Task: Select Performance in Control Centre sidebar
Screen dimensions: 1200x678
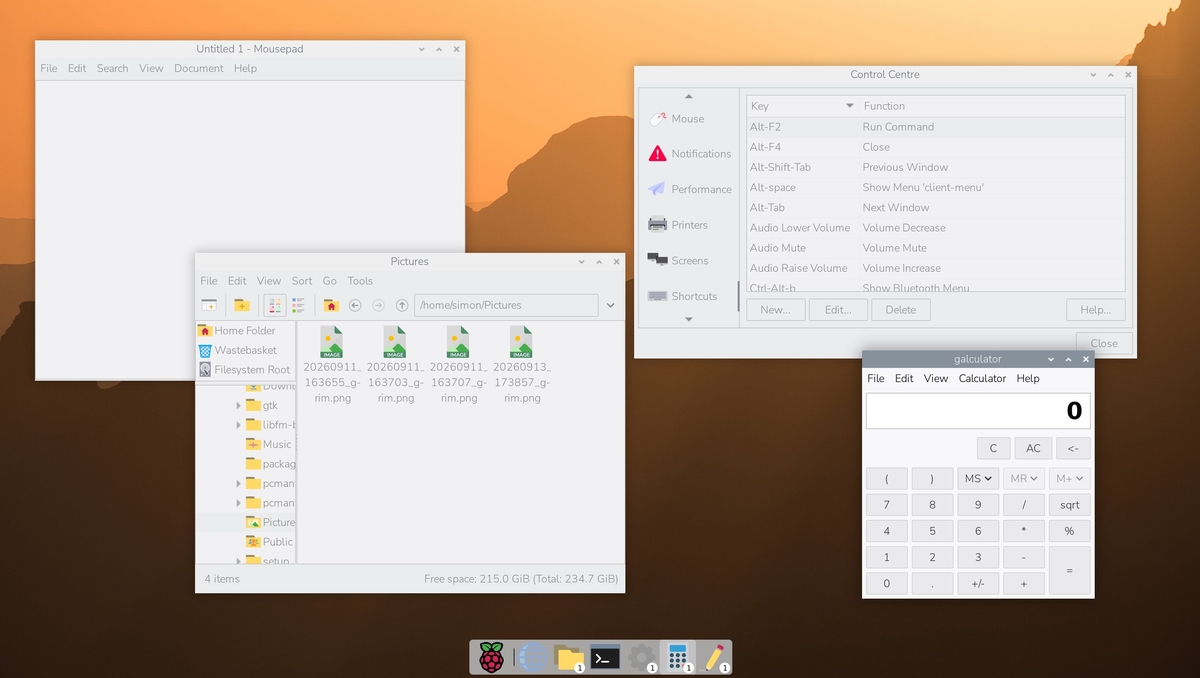Action: (x=688, y=189)
